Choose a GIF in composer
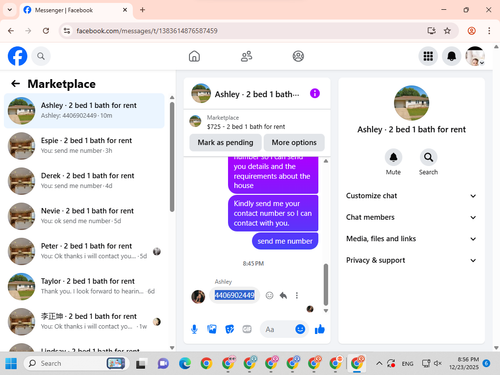 (x=247, y=329)
